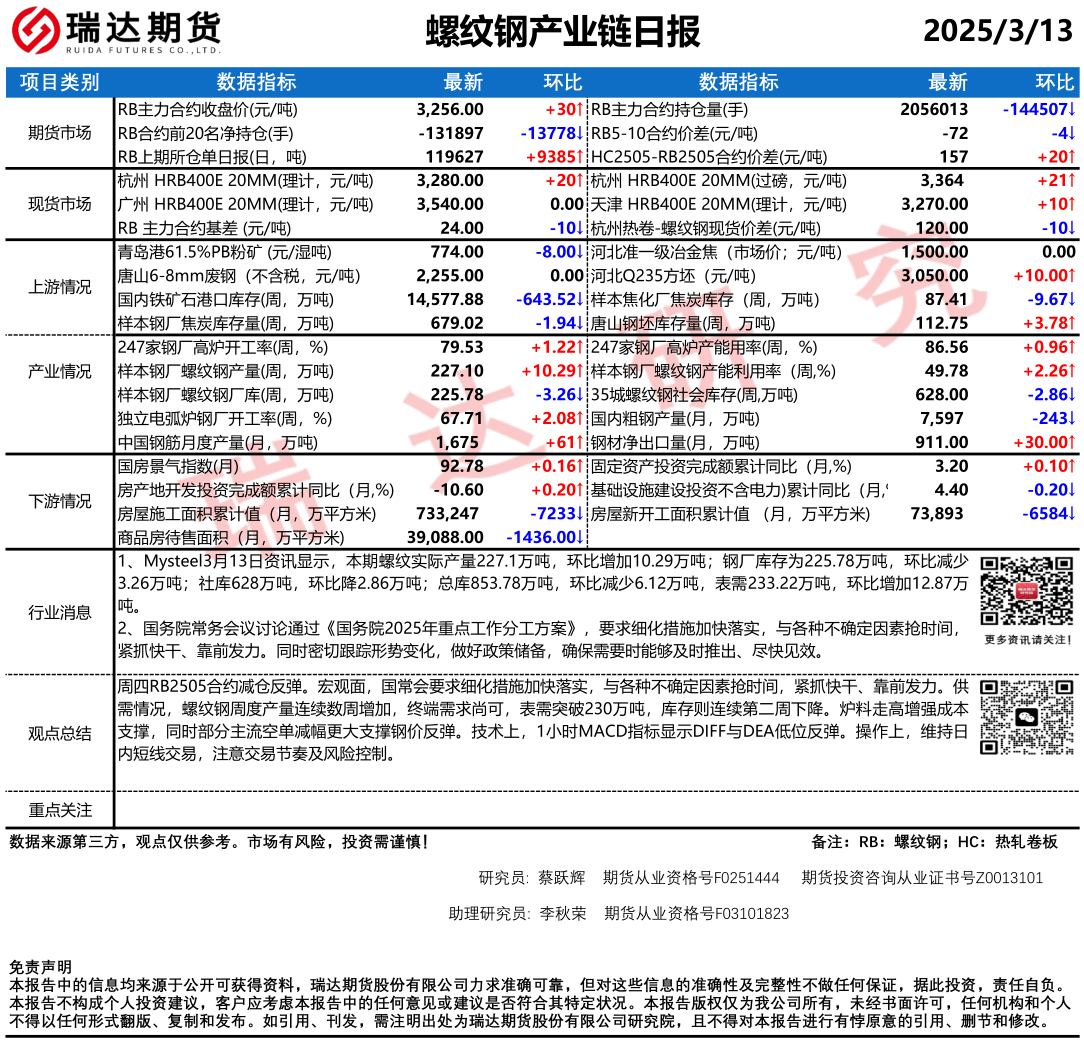Click the RB主力合约收盘价 value 3,256.00
1084x1042 pixels.
click(x=449, y=109)
